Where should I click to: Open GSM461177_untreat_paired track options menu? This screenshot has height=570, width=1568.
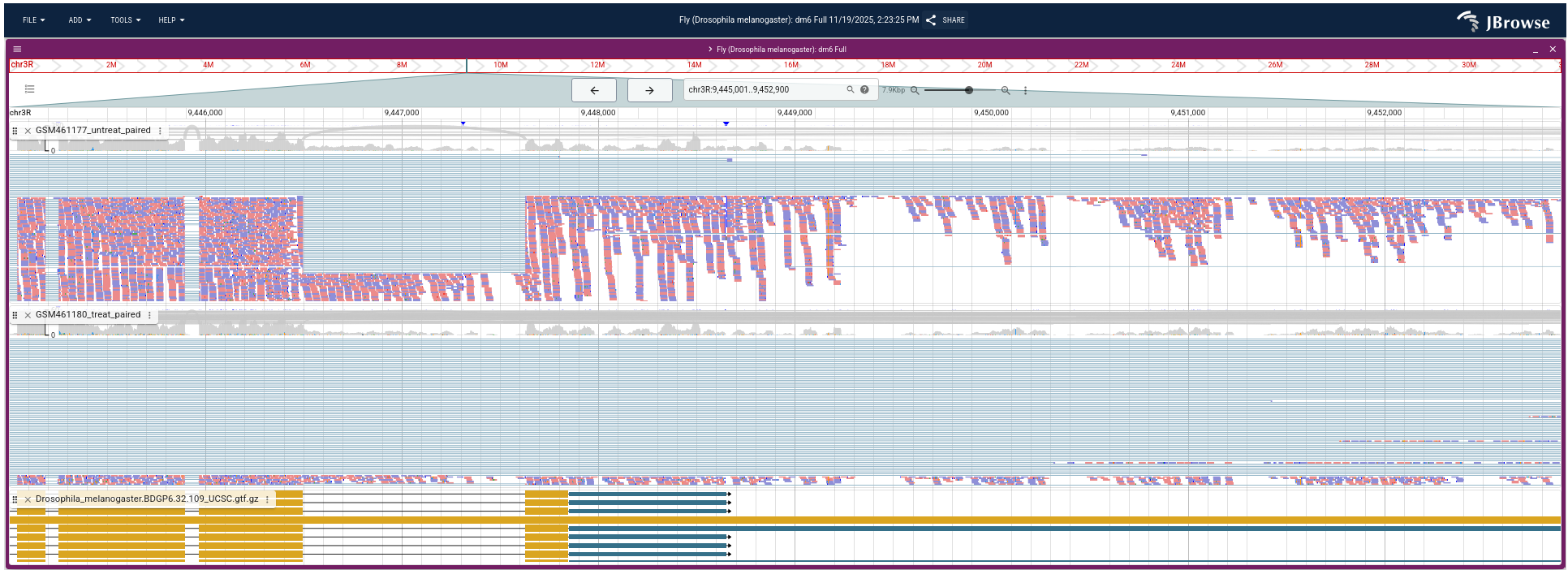[160, 131]
